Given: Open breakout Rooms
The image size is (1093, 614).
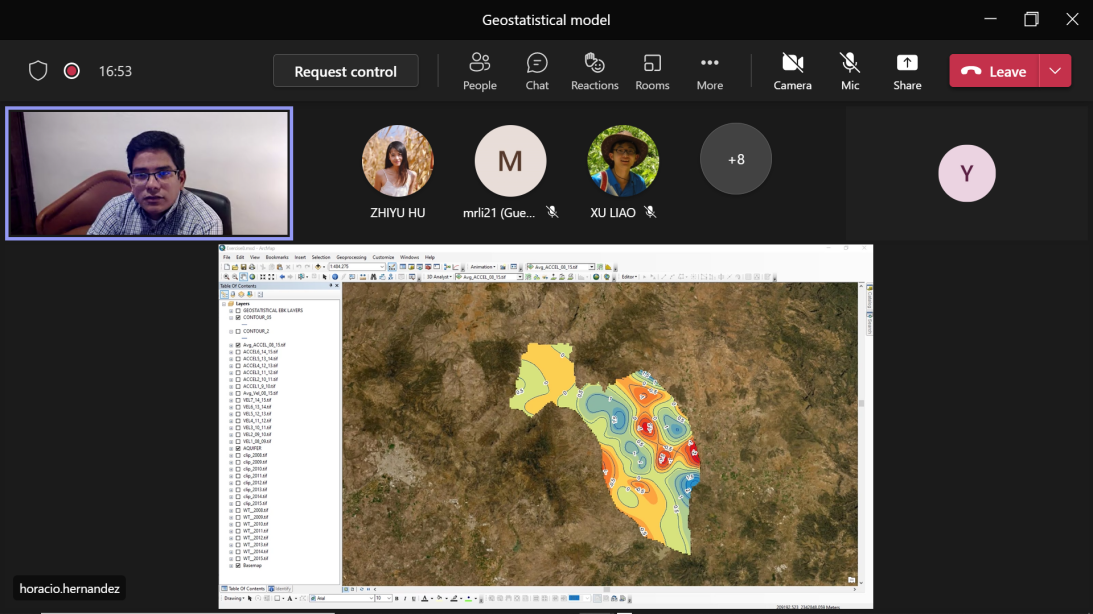Looking at the screenshot, I should [x=652, y=71].
